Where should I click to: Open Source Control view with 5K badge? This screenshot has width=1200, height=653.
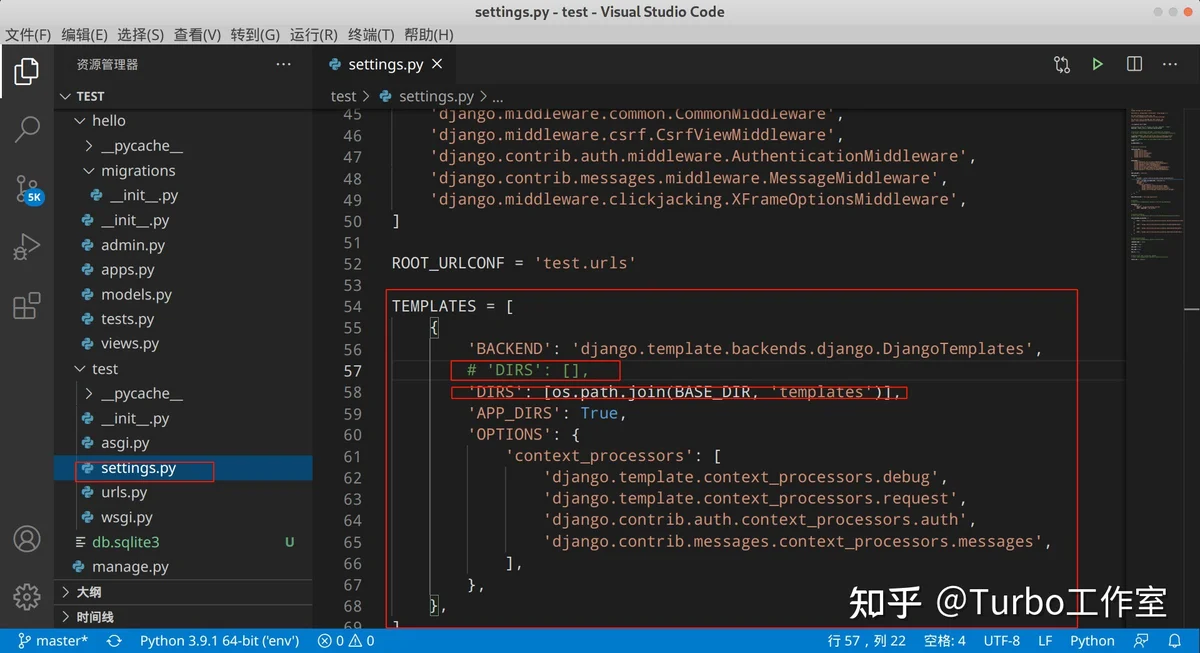27,189
